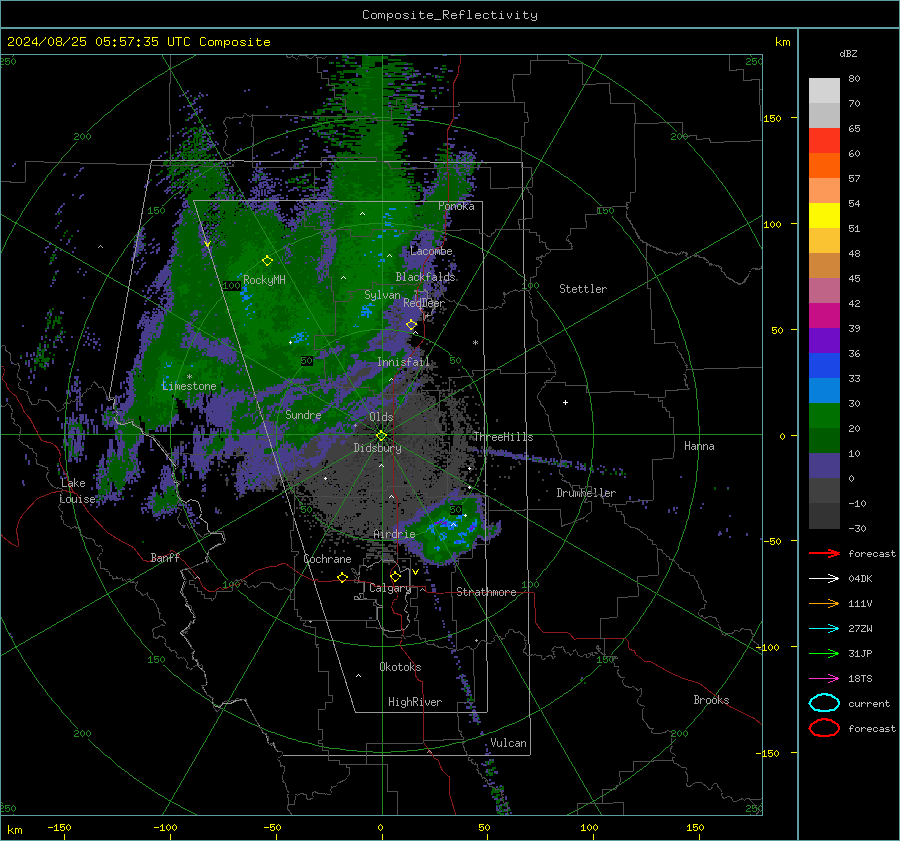The image size is (900, 841).
Task: Select the 30 dBZ light blue swatch
Action: pos(824,391)
